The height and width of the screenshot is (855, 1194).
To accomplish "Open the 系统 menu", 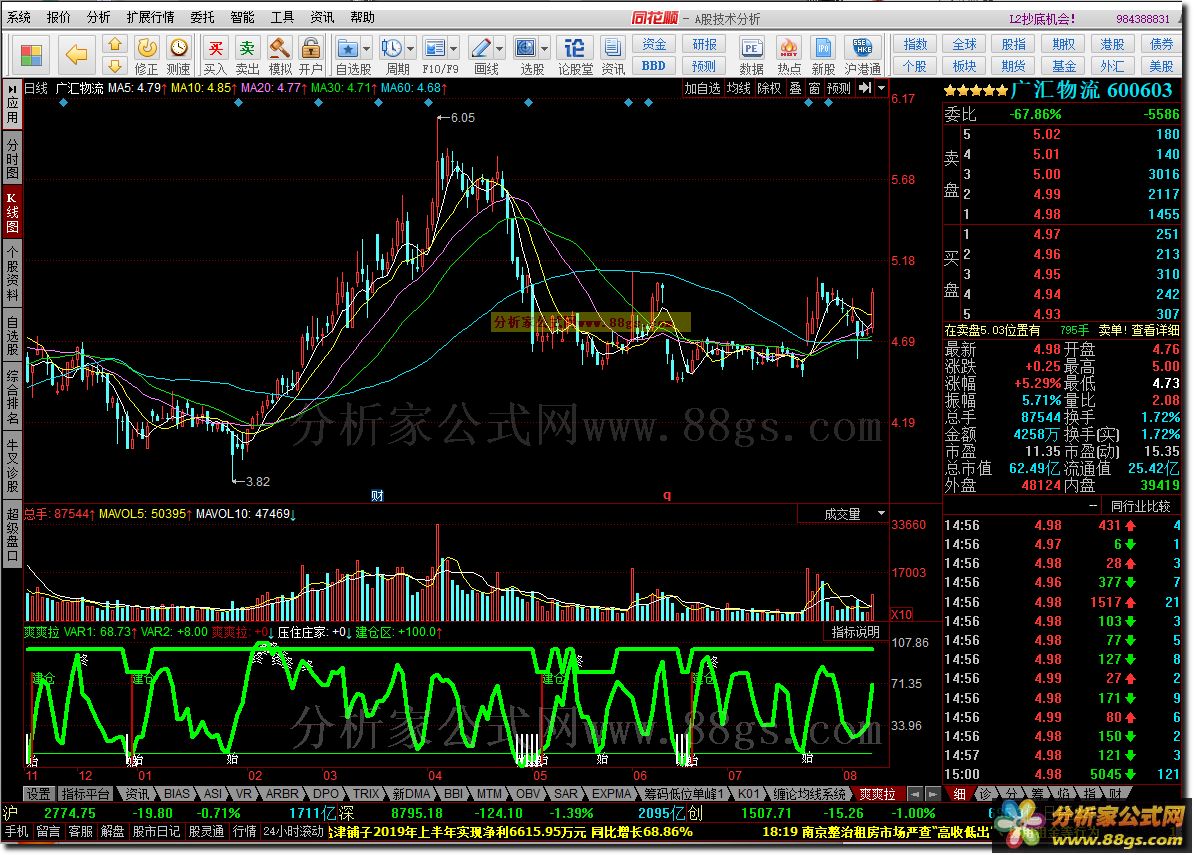I will tap(19, 17).
